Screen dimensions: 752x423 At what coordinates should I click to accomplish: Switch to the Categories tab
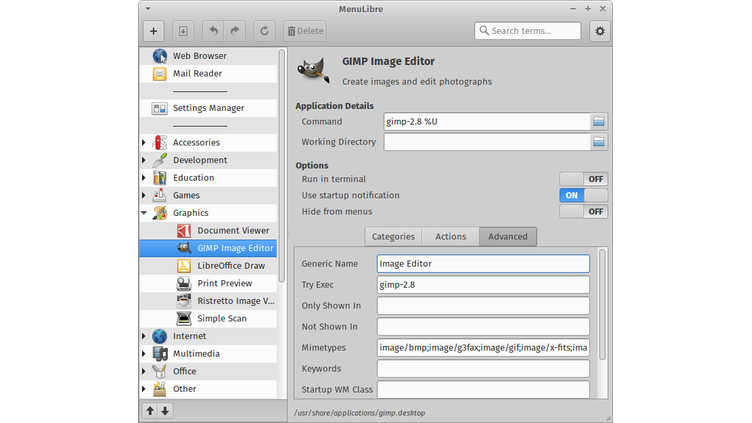click(x=393, y=237)
